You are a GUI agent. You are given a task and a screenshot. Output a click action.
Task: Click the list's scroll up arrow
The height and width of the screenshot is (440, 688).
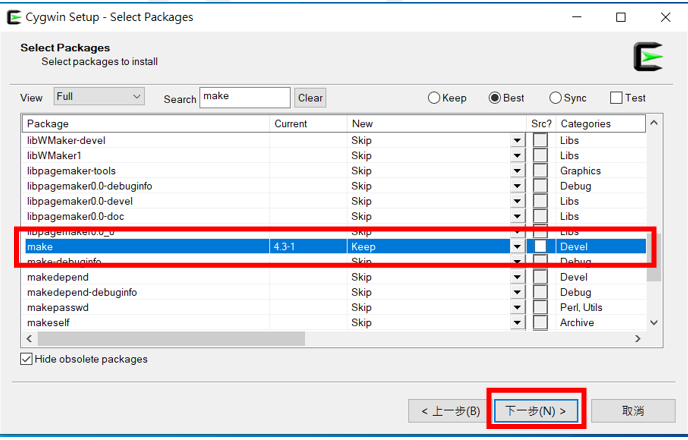click(x=654, y=123)
